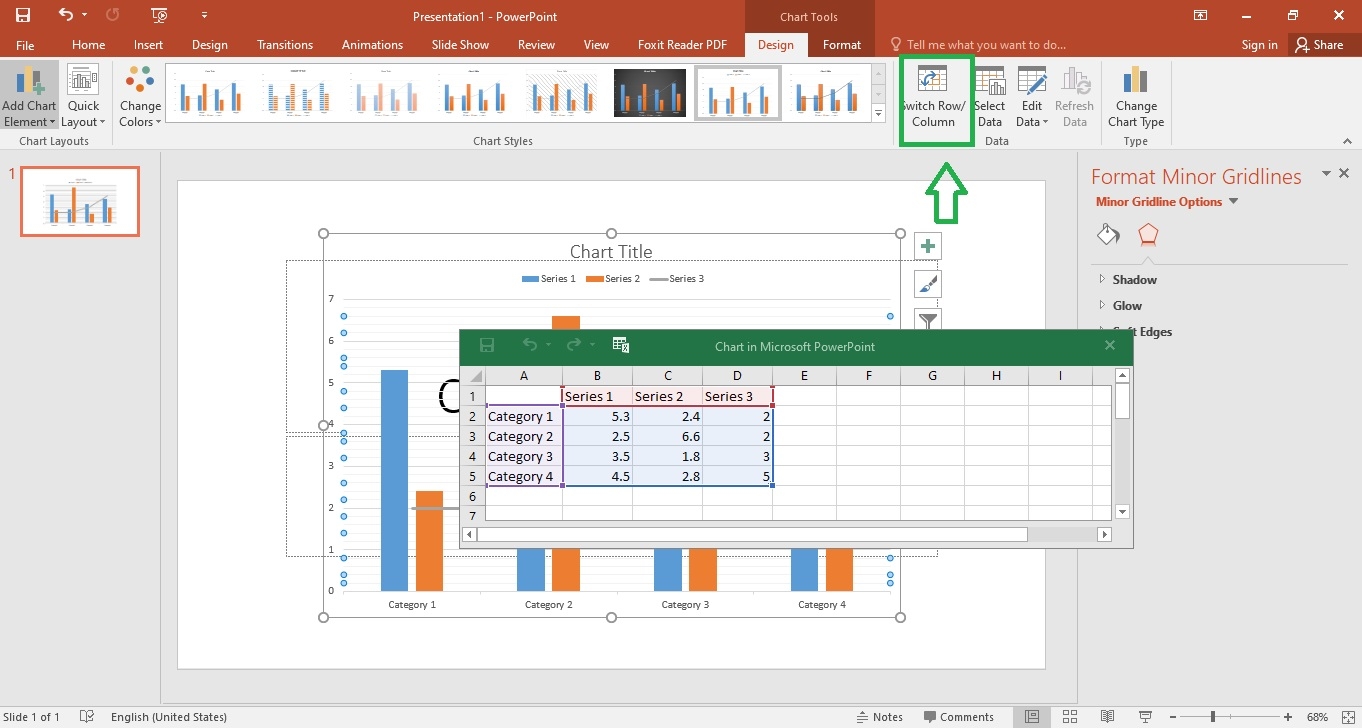The image size is (1362, 728).
Task: Select the Effects pentagon icon
Action: 1148,235
